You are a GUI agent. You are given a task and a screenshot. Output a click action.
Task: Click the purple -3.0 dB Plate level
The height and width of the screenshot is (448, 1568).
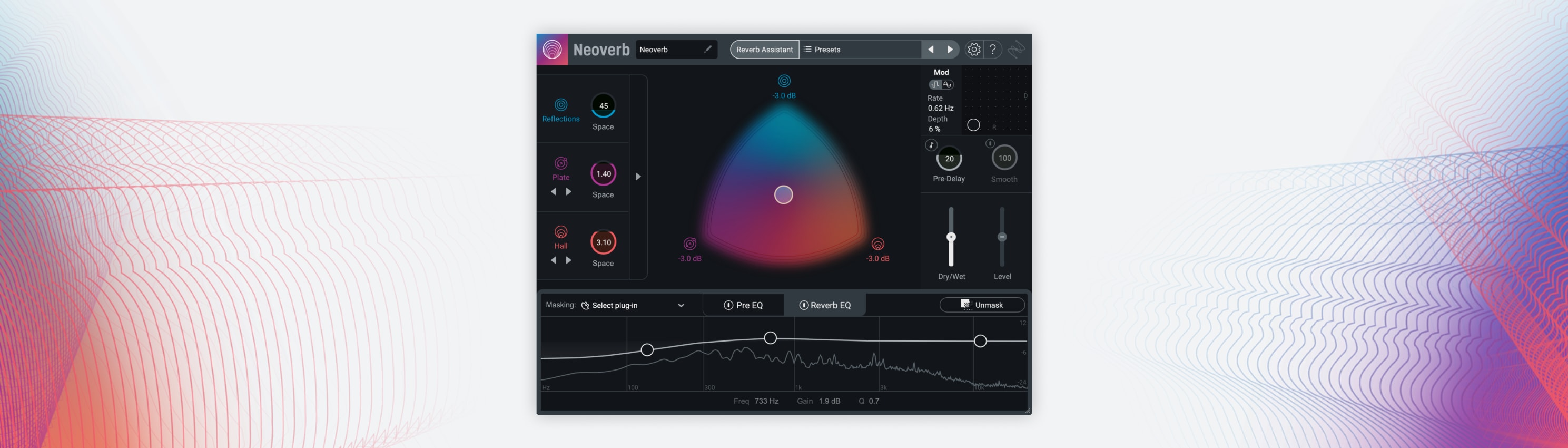[x=689, y=258]
